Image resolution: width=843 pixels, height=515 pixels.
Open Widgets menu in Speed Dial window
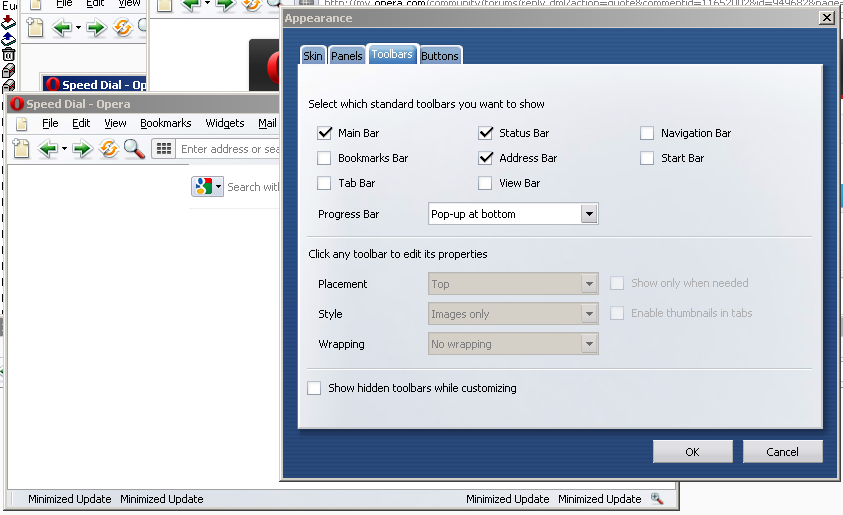tap(225, 123)
